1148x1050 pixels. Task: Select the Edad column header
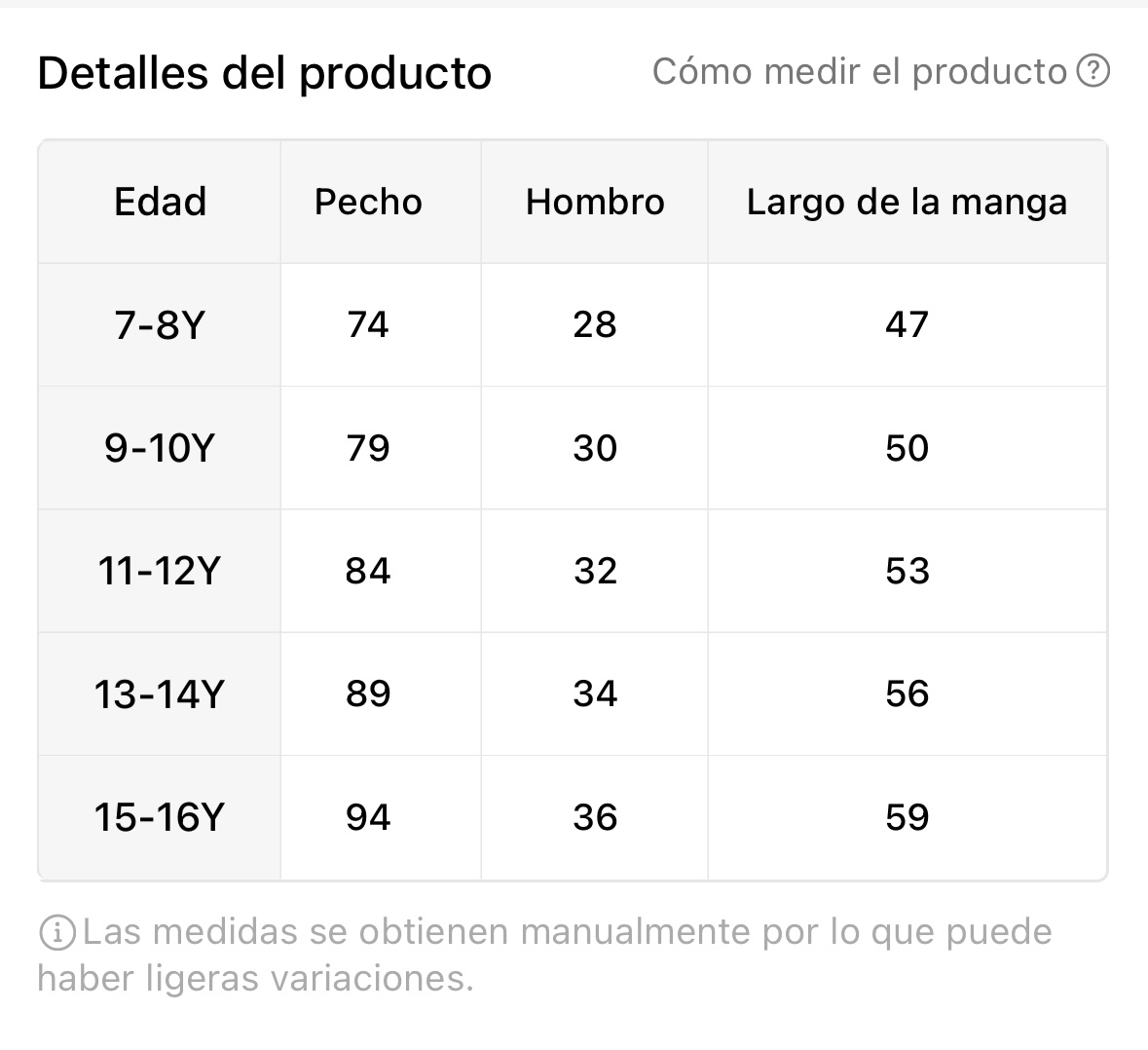click(161, 202)
